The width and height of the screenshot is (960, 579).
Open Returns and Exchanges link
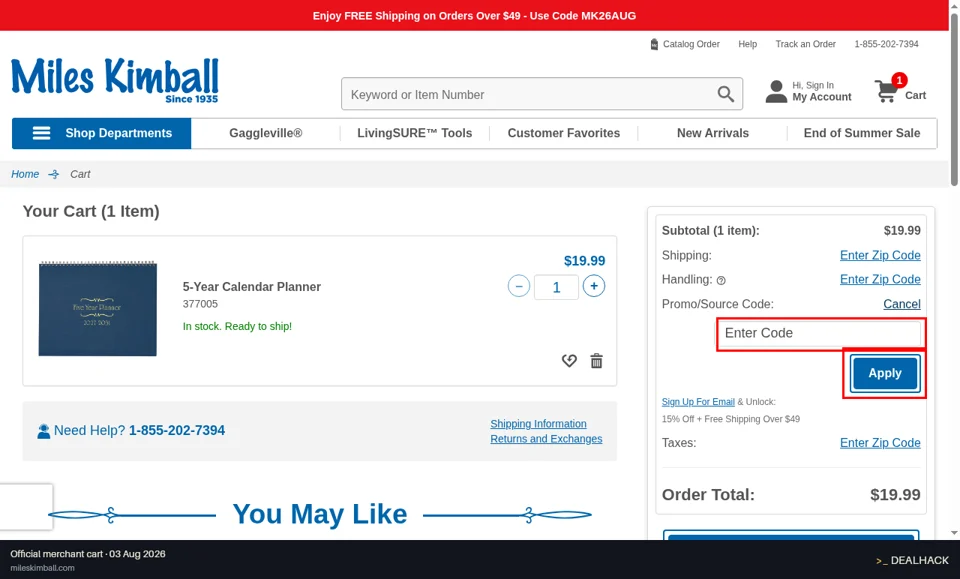546,439
